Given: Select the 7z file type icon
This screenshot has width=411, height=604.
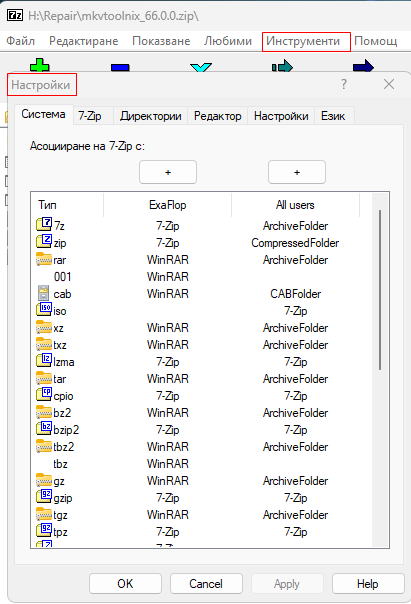Looking at the screenshot, I should coord(44,224).
